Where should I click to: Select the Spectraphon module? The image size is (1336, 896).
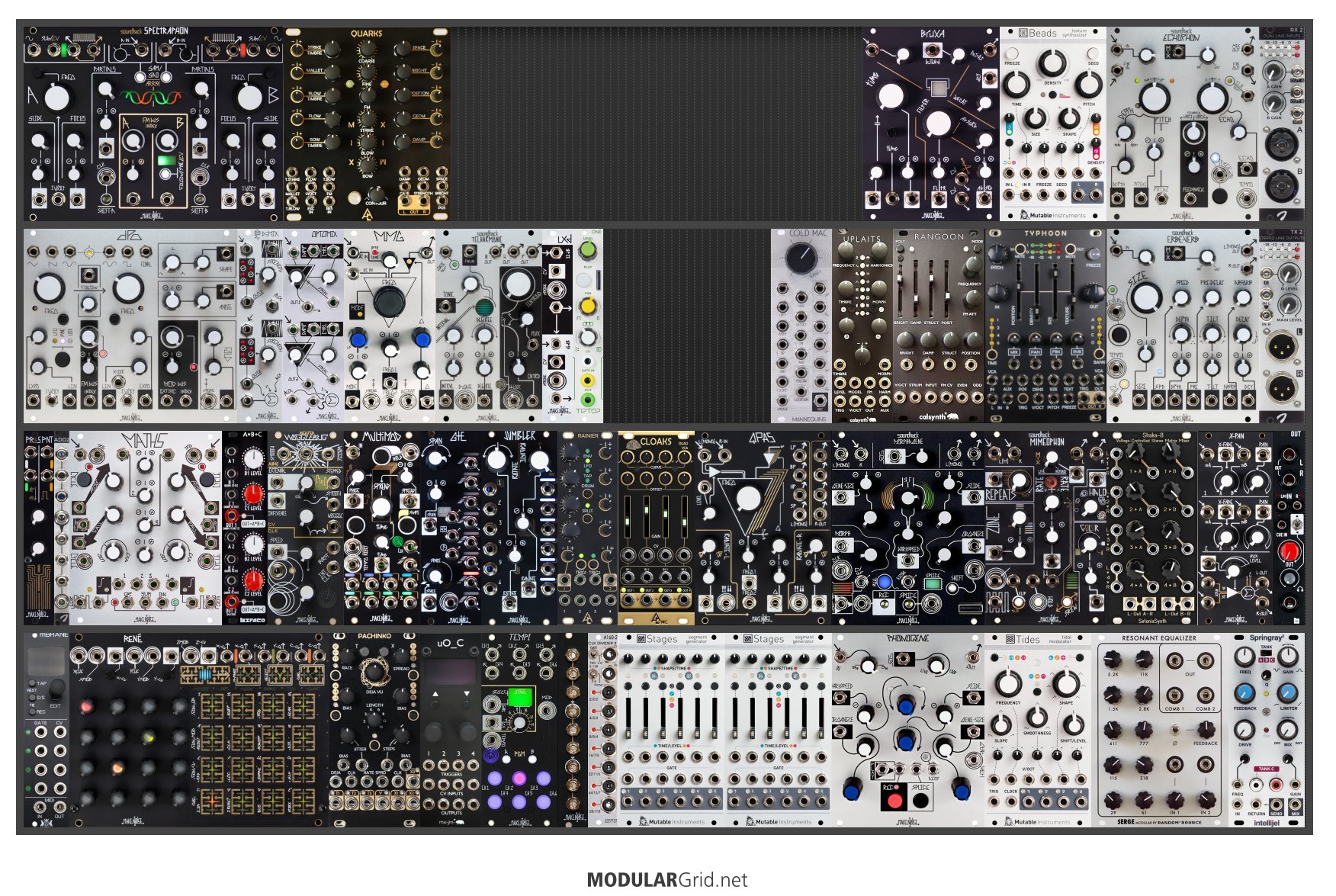pos(153,124)
